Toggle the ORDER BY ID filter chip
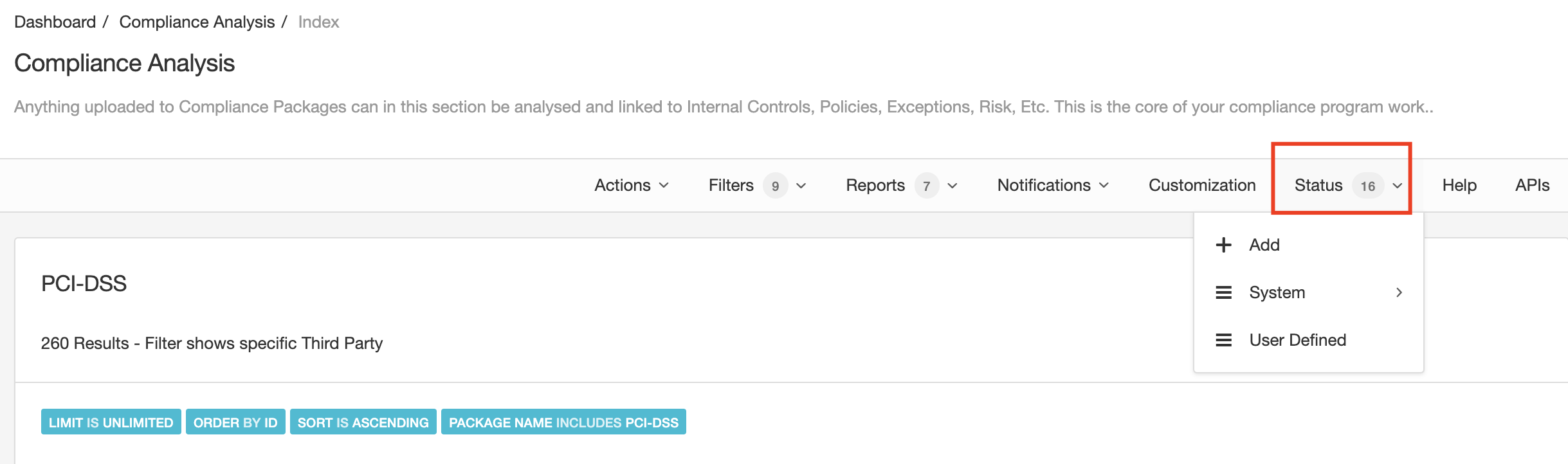This screenshot has height=464, width=1568. coord(235,422)
